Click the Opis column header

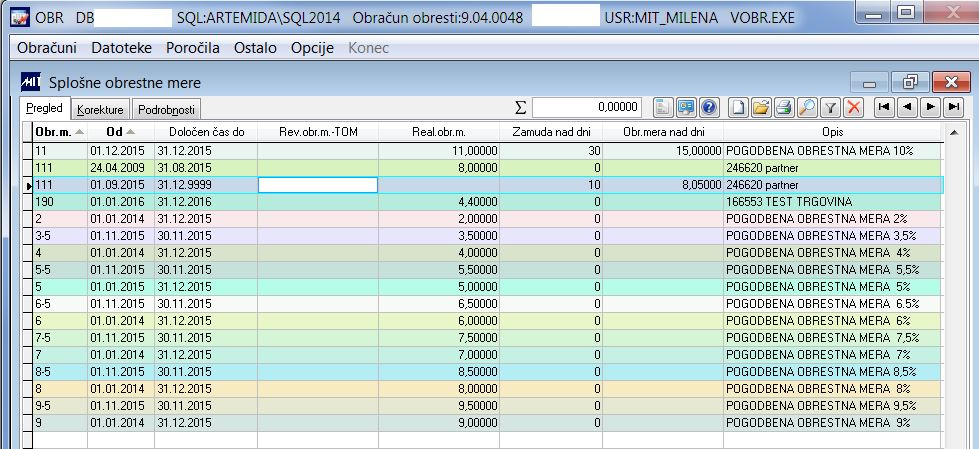pyautogui.click(x=832, y=132)
